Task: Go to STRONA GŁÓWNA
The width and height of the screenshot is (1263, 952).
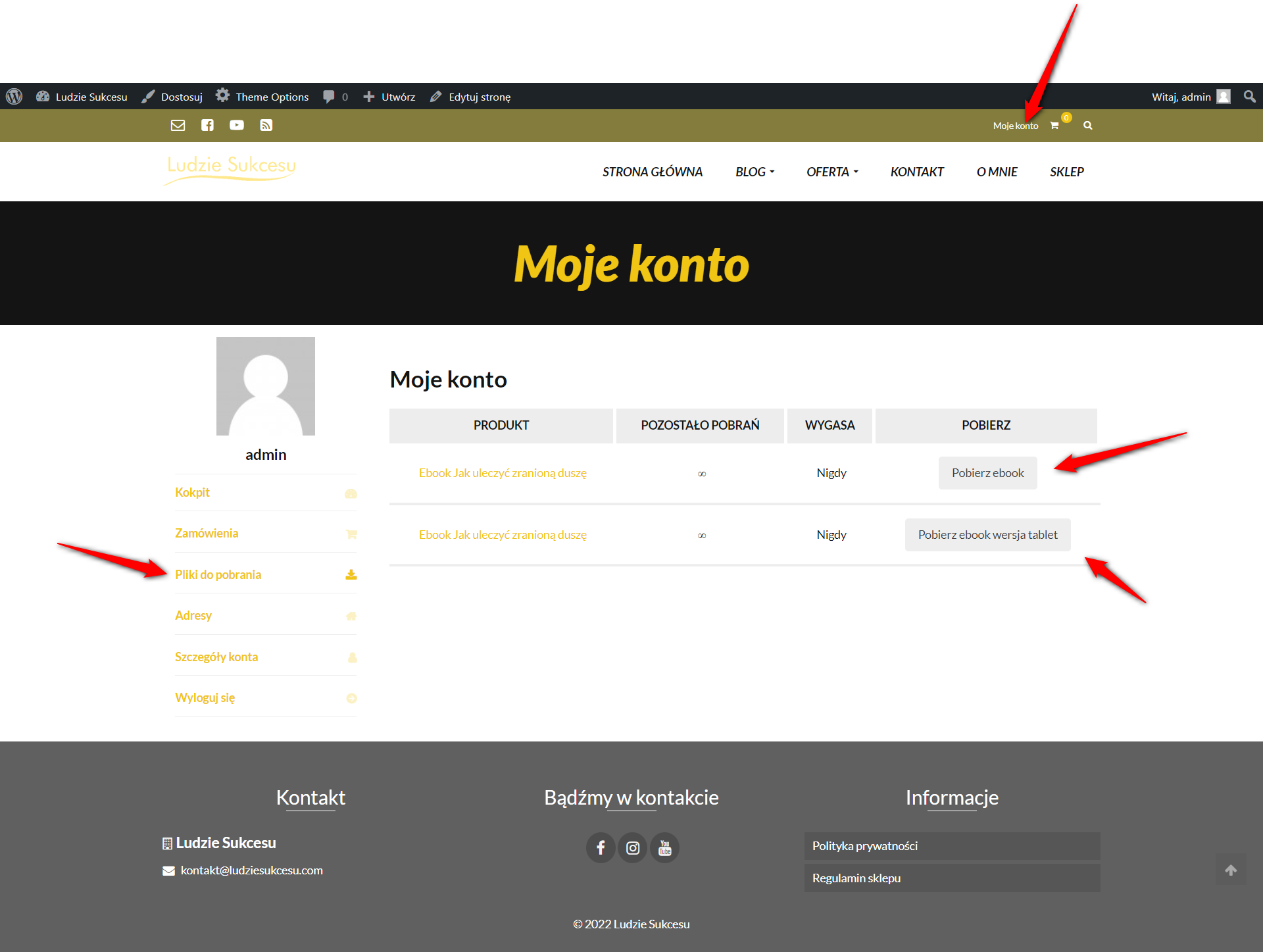Action: pos(652,172)
